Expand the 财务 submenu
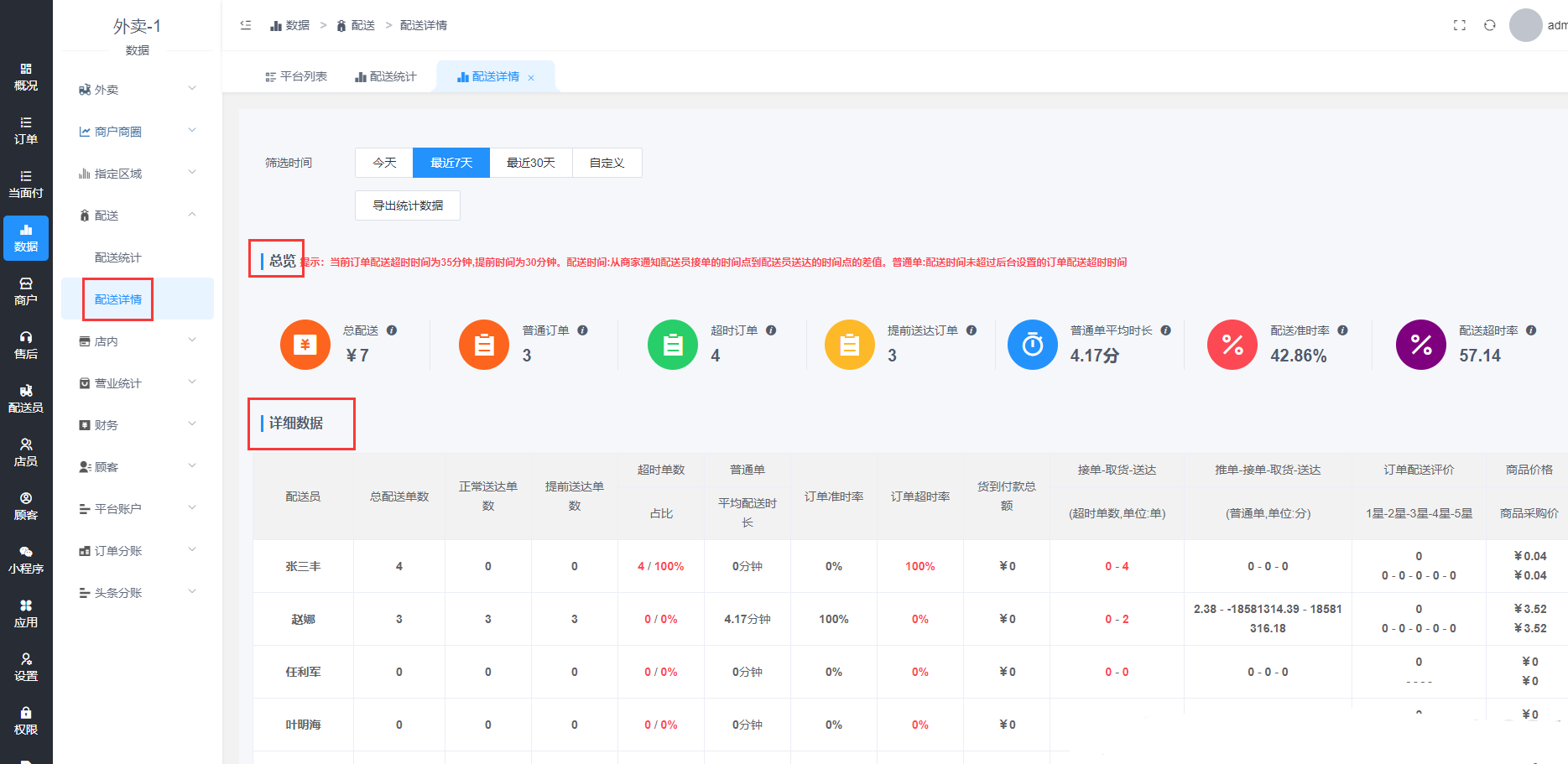The image size is (1568, 764). click(192, 424)
